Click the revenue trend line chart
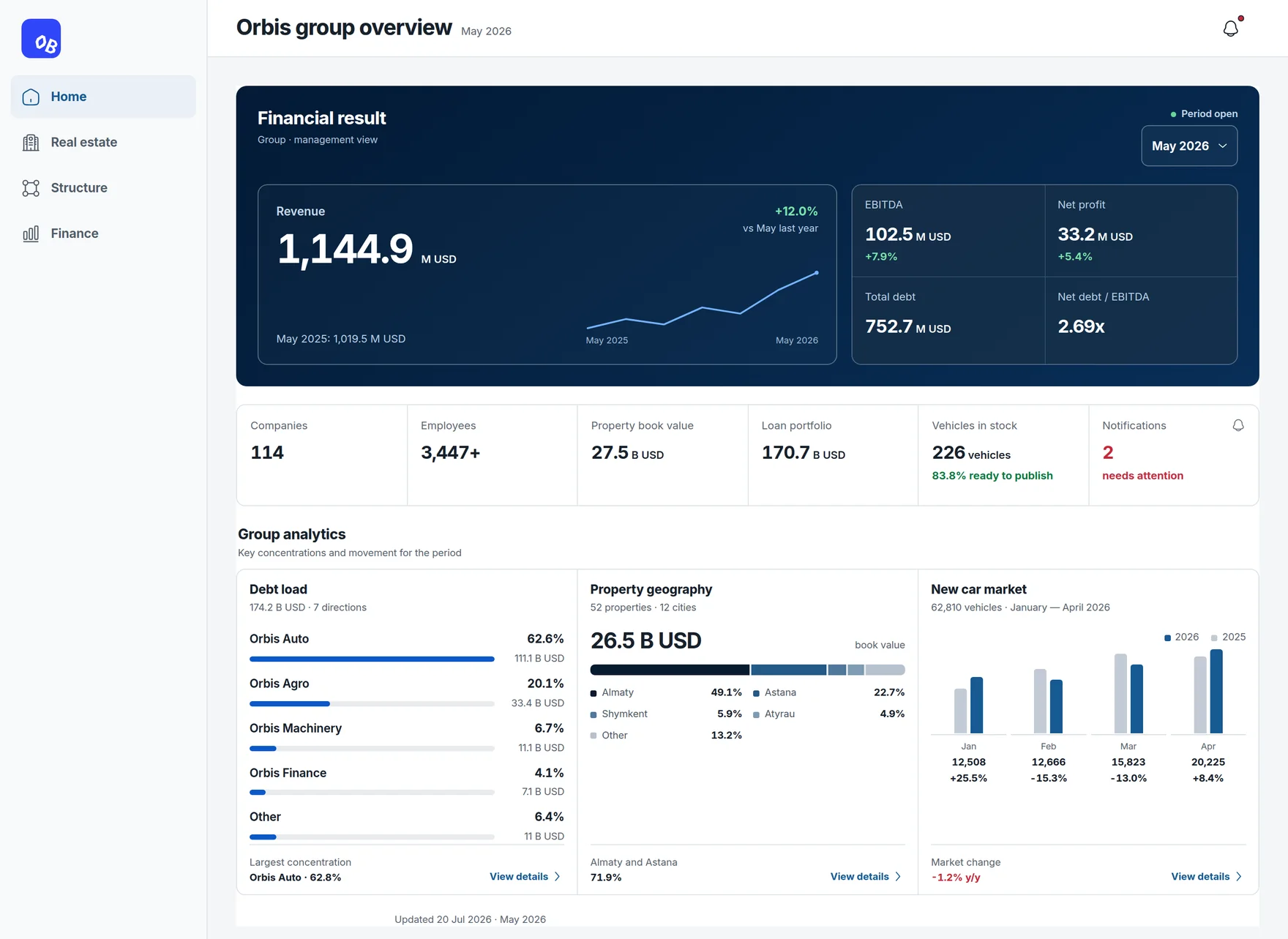This screenshot has height=939, width=1288. (702, 300)
